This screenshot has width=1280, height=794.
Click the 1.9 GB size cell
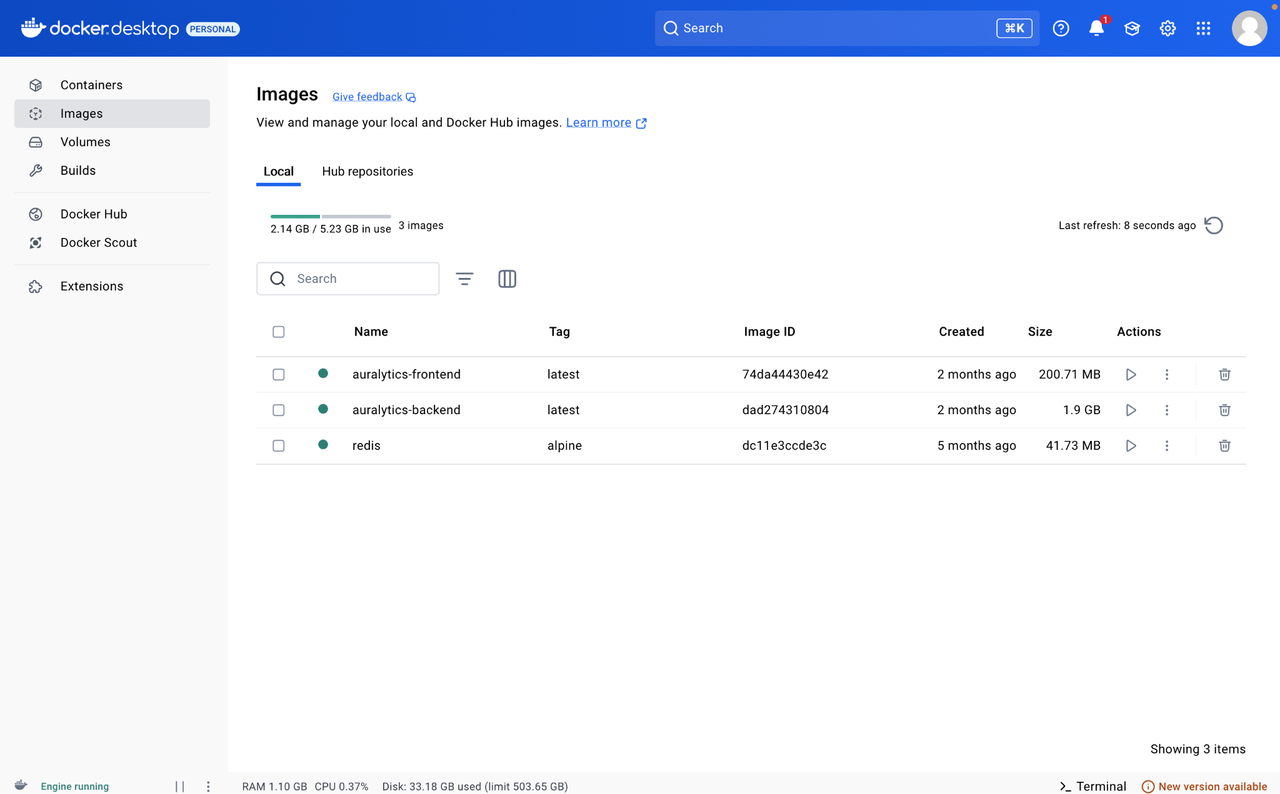[x=1080, y=410]
